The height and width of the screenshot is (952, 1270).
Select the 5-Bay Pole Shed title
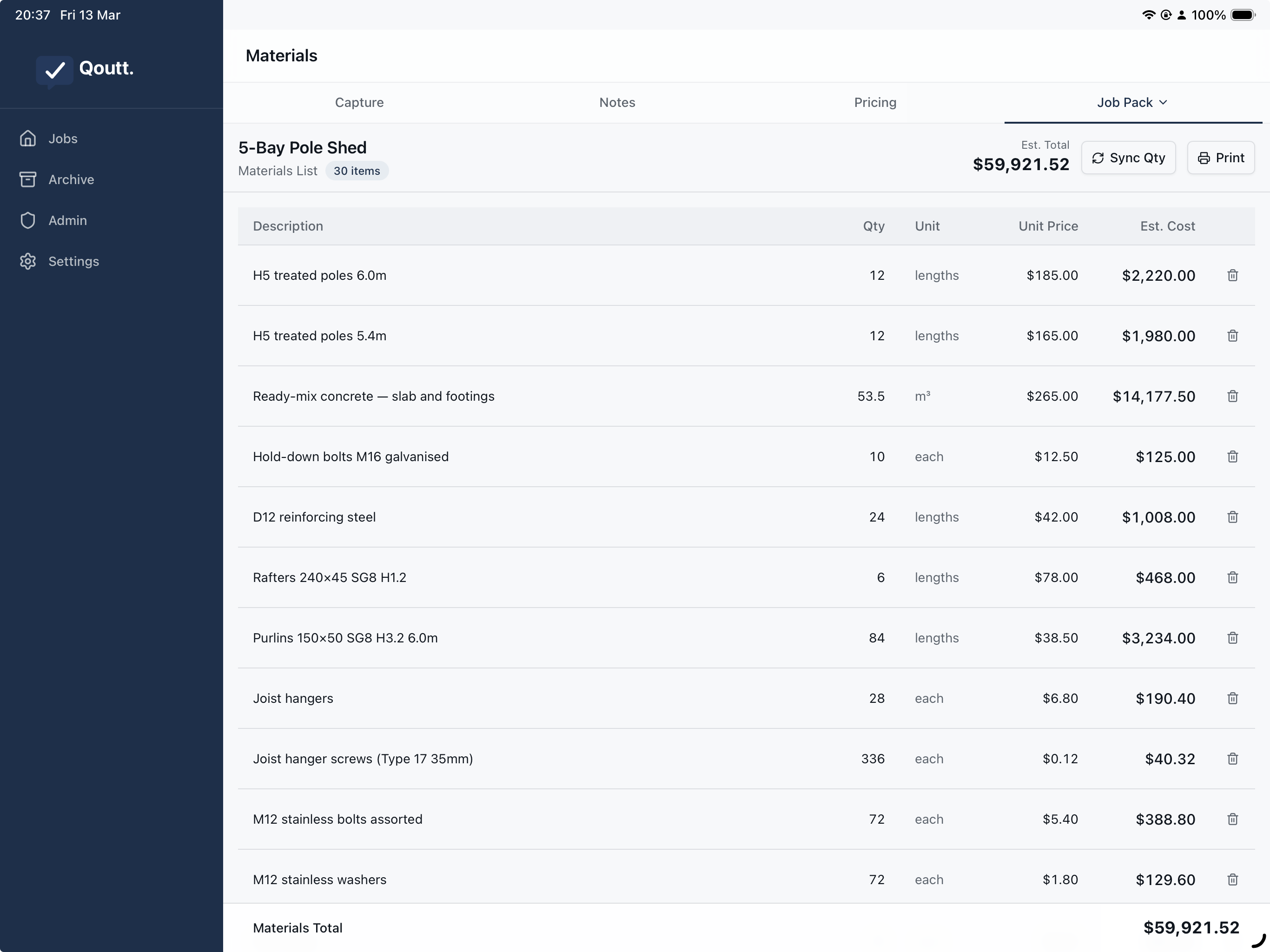click(302, 147)
